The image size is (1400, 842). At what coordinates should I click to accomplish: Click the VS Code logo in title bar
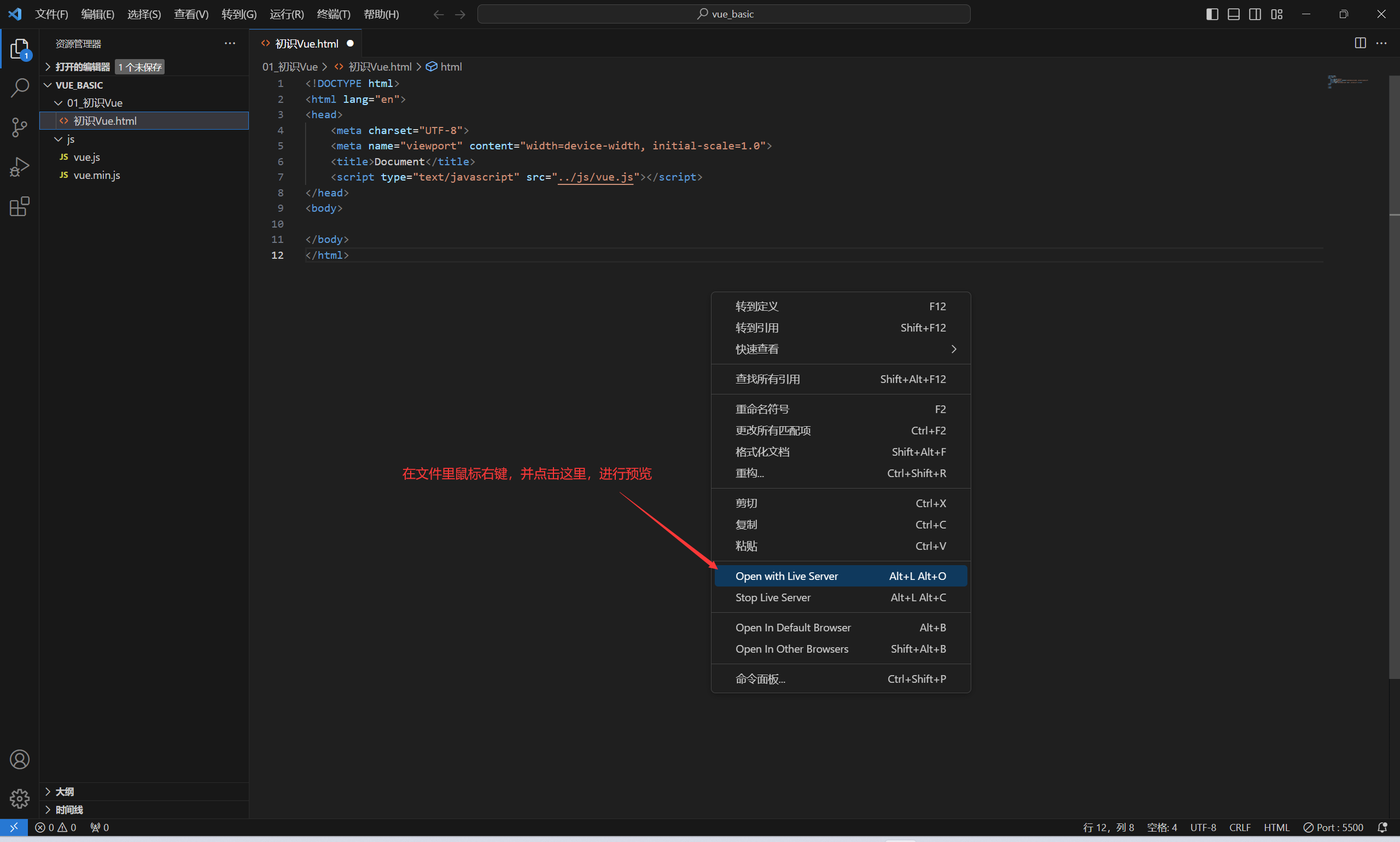pos(15,14)
